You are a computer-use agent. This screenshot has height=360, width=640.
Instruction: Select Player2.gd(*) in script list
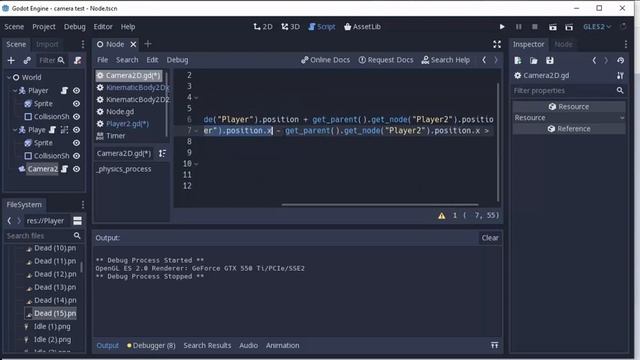[127, 124]
